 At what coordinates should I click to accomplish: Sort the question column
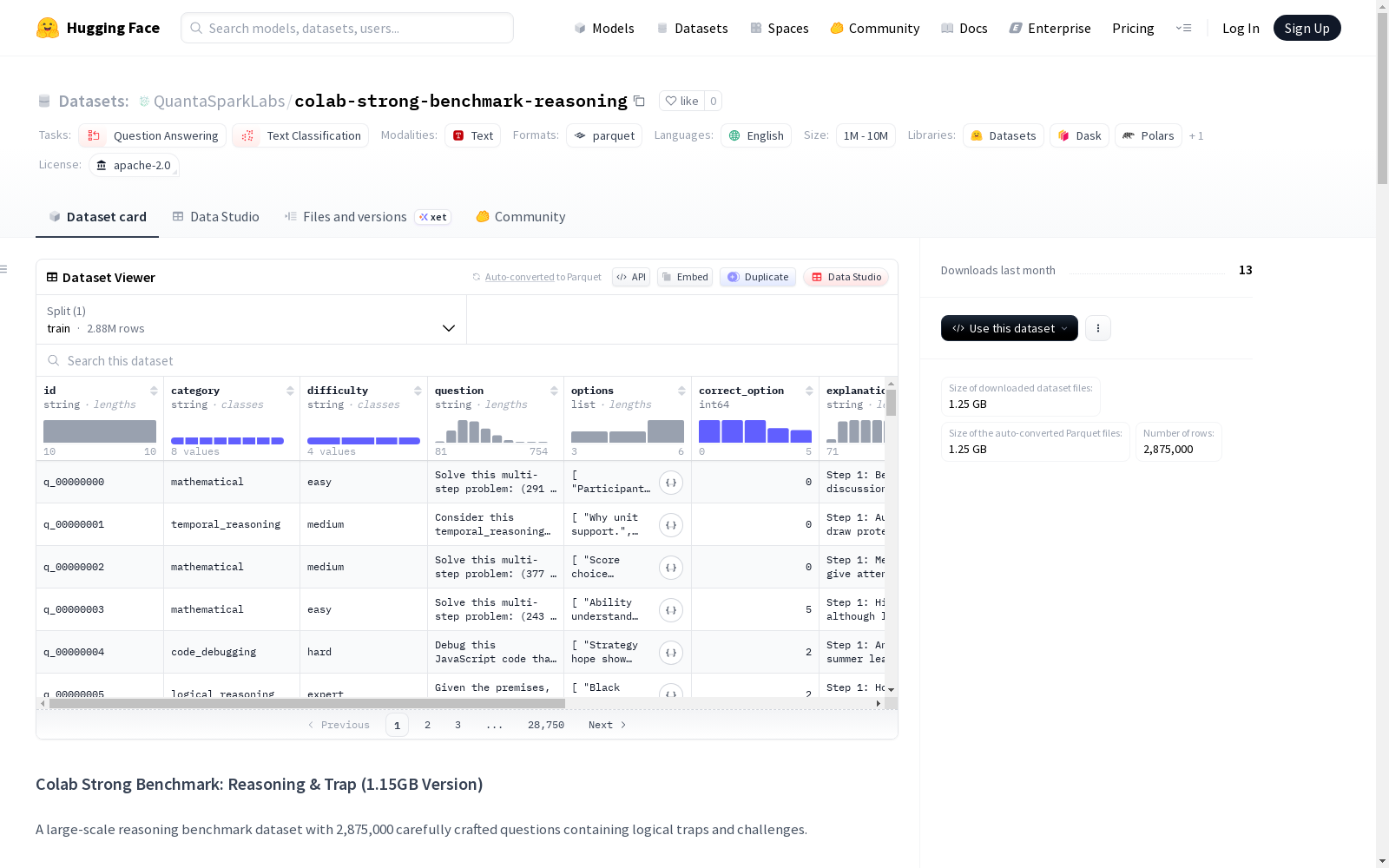tap(554, 391)
